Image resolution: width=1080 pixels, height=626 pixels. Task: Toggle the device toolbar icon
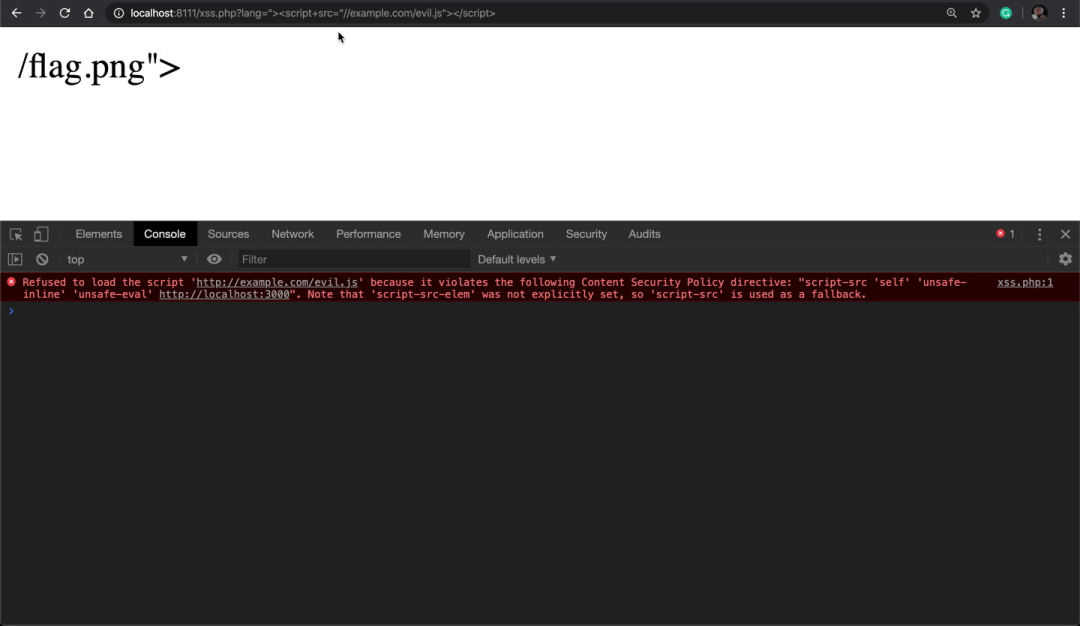click(41, 234)
